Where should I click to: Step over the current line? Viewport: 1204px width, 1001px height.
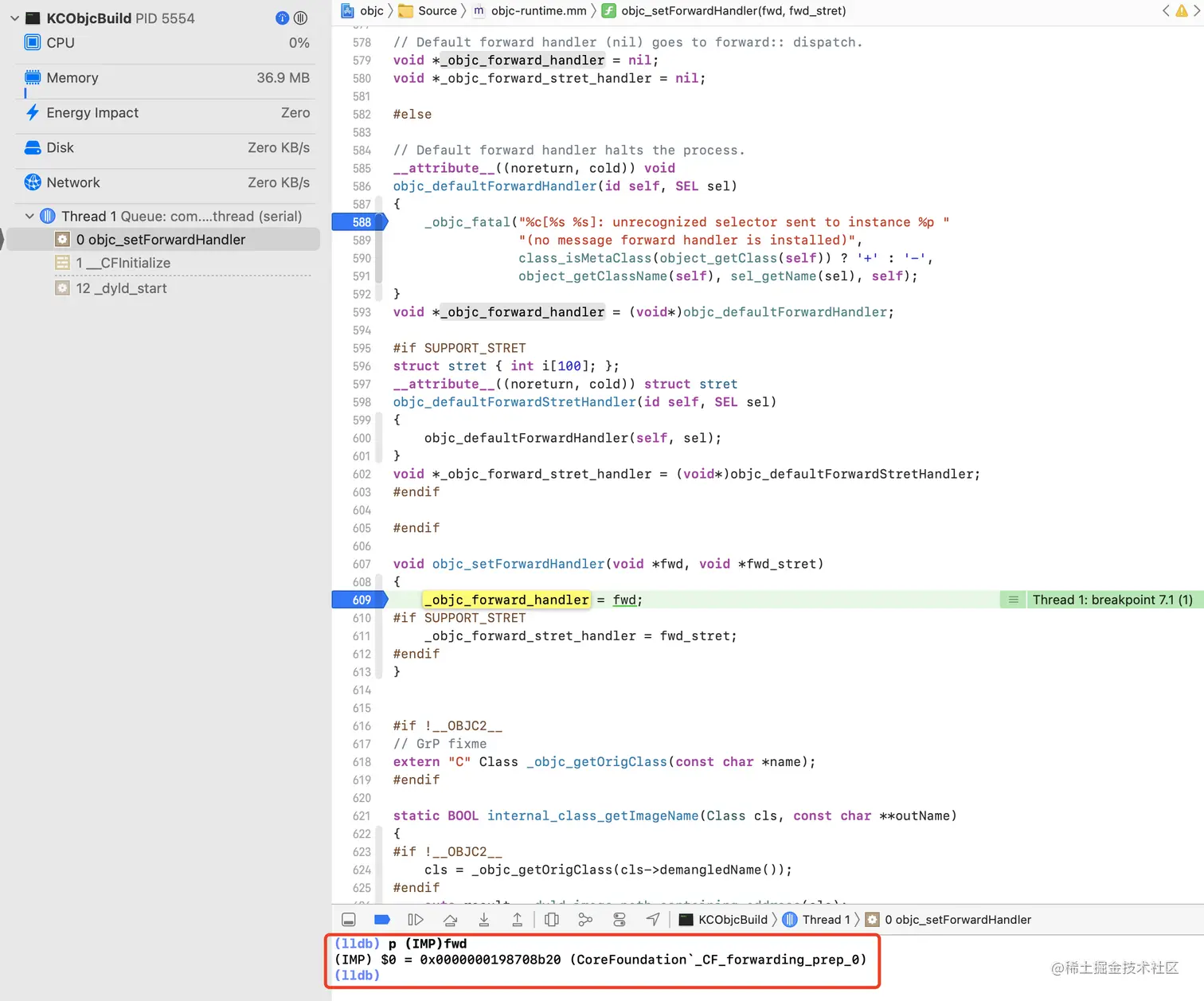(x=450, y=920)
